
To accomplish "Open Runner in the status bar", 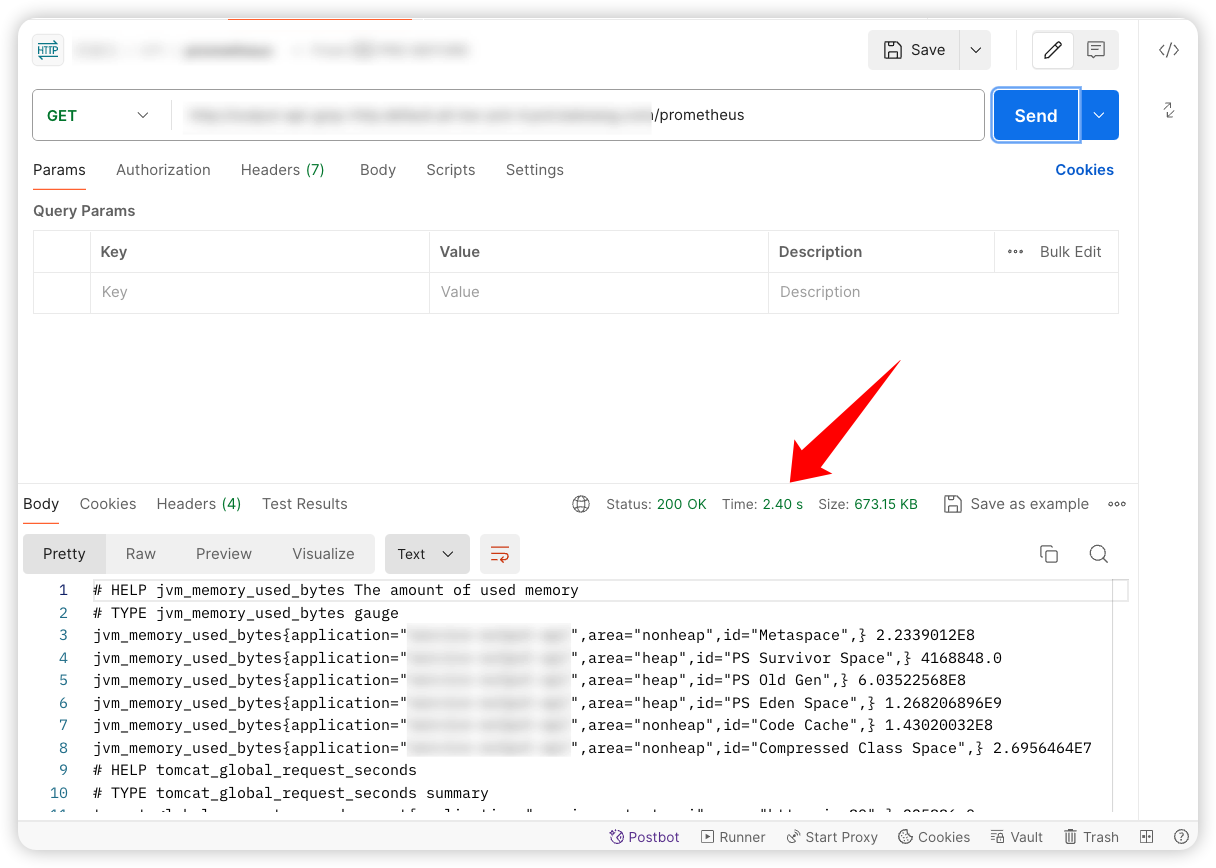I will [733, 837].
